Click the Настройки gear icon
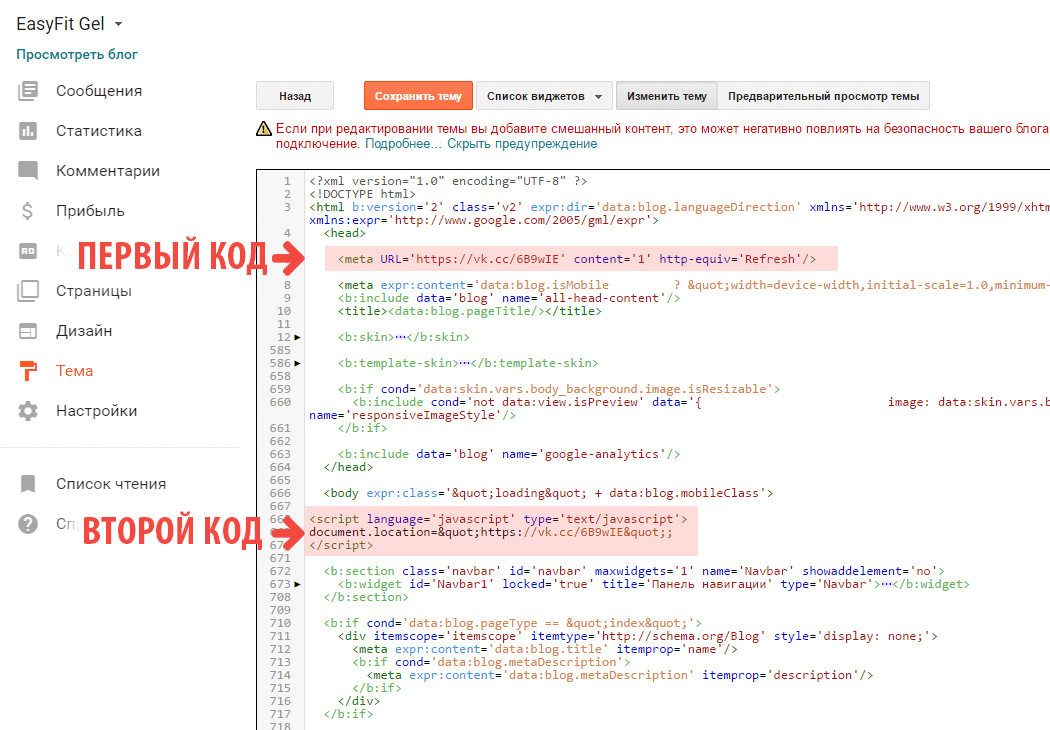 click(x=28, y=411)
